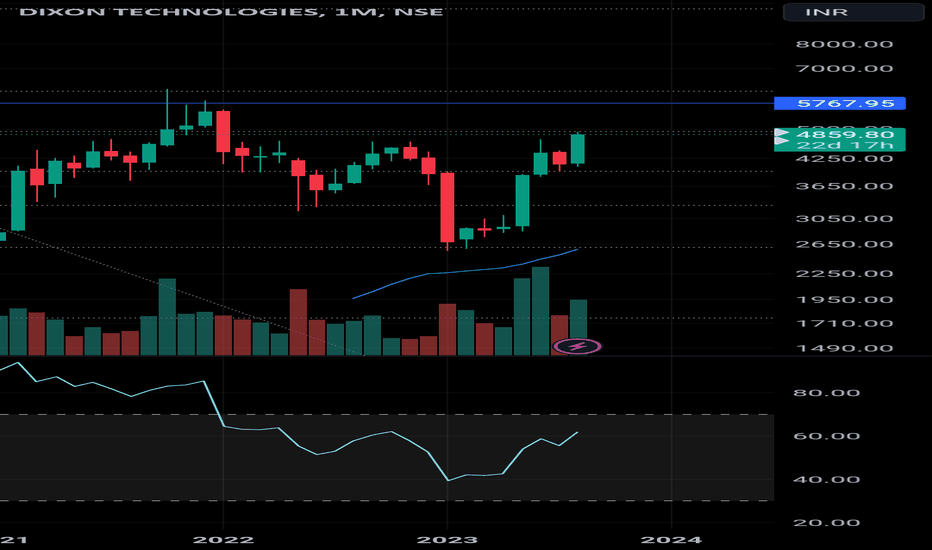
Task: Click the 1710.00 price axis label
Action: tap(844, 323)
